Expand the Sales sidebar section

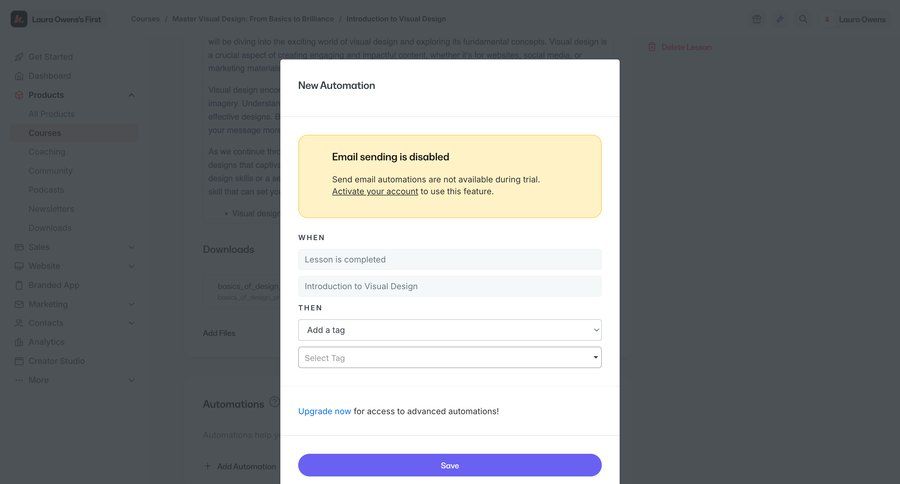pos(131,247)
